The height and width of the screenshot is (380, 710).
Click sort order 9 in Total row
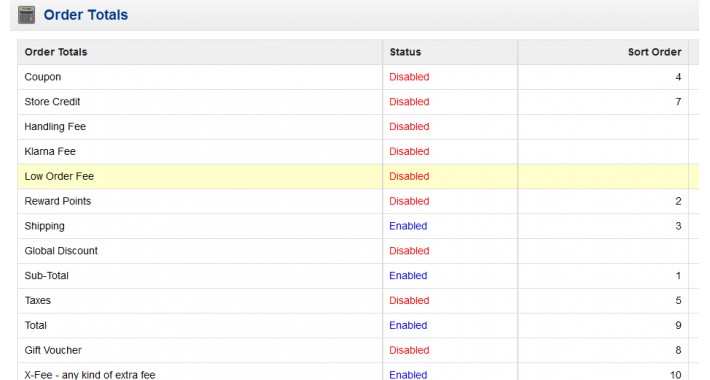(678, 325)
